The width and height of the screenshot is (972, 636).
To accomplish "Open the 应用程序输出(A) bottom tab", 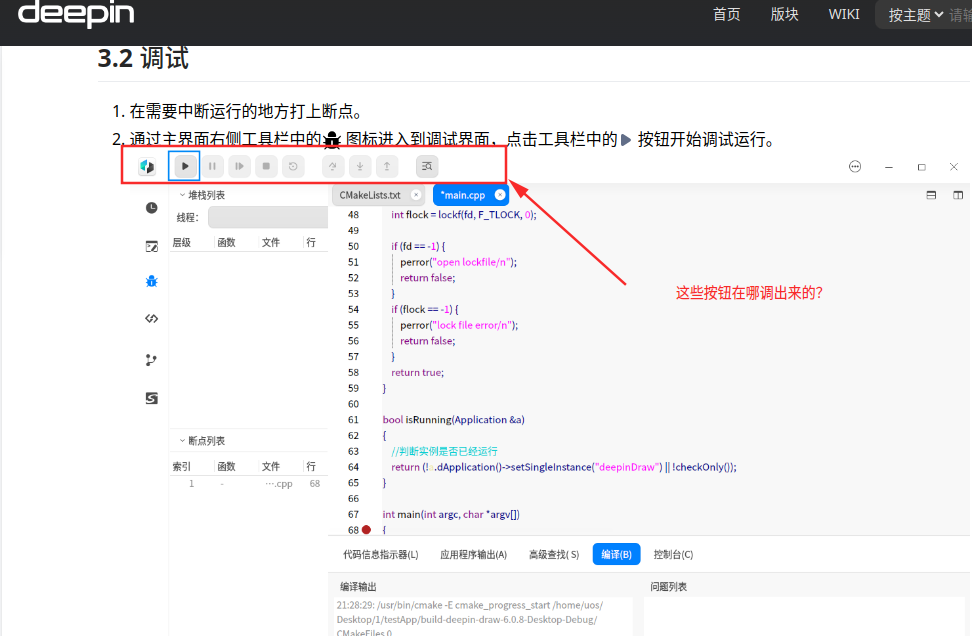I will pyautogui.click(x=474, y=555).
